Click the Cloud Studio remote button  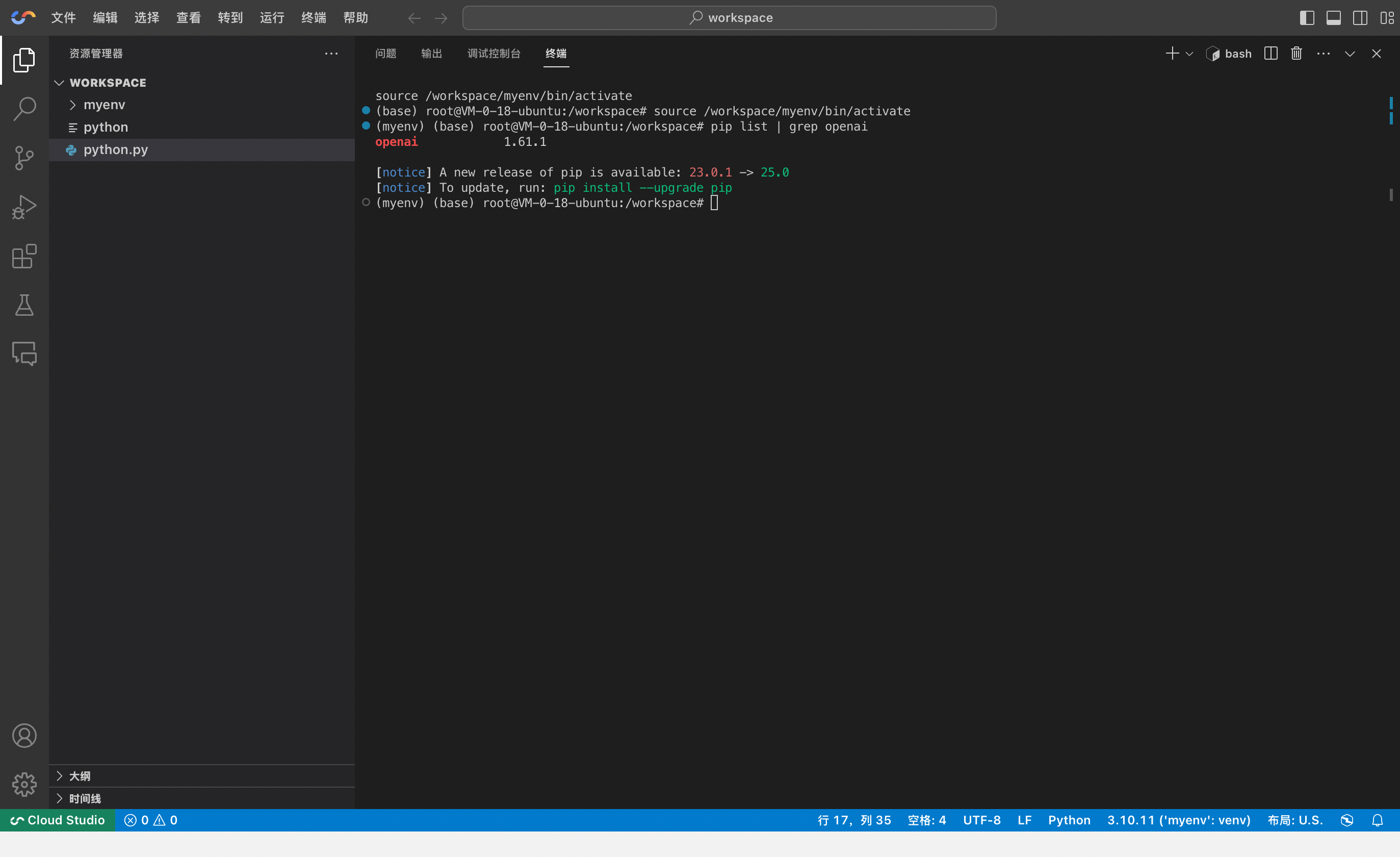pyautogui.click(x=58, y=820)
